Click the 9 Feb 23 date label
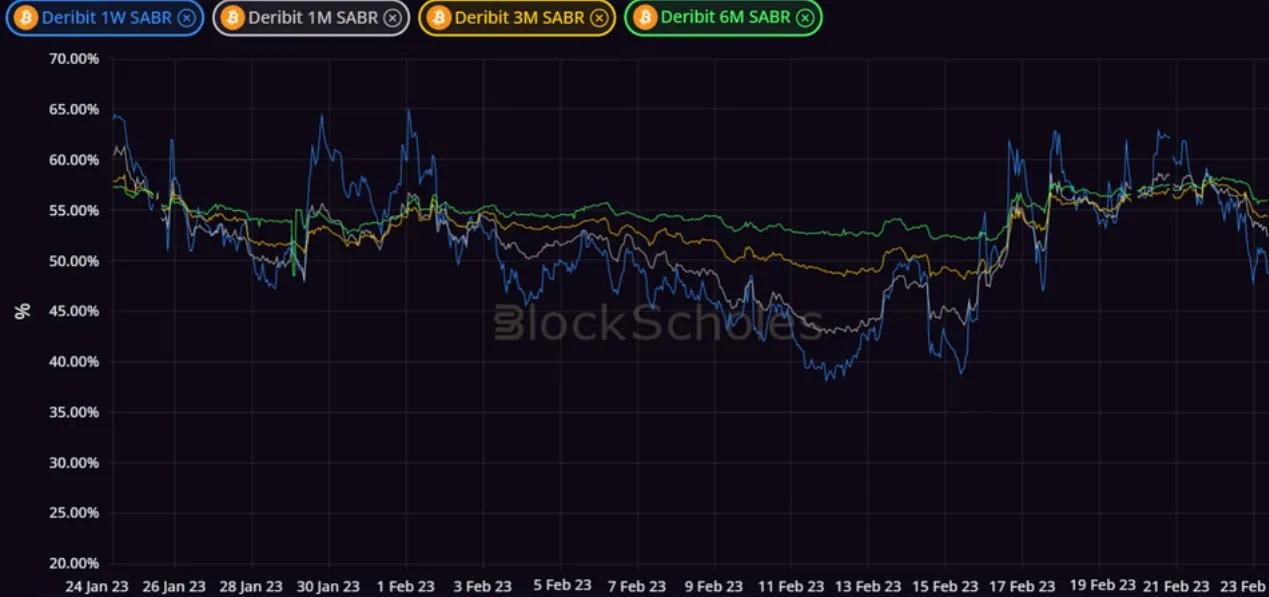Image resolution: width=1269 pixels, height=597 pixels. click(x=715, y=587)
